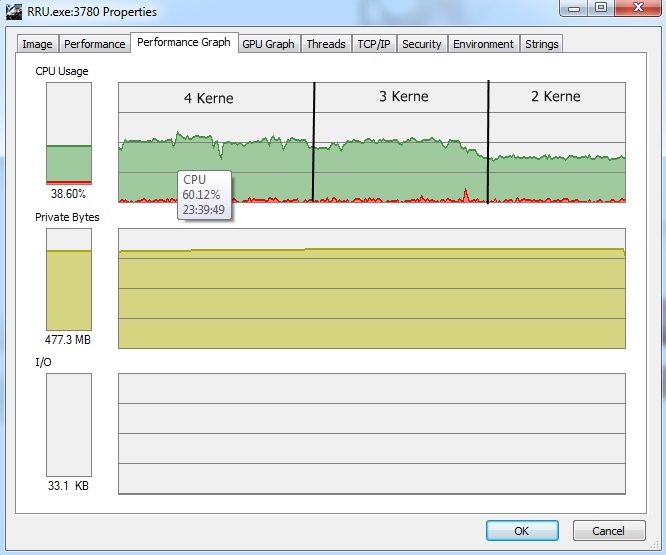Open the GPU Graph tab
The image size is (666, 555).
pyautogui.click(x=268, y=44)
